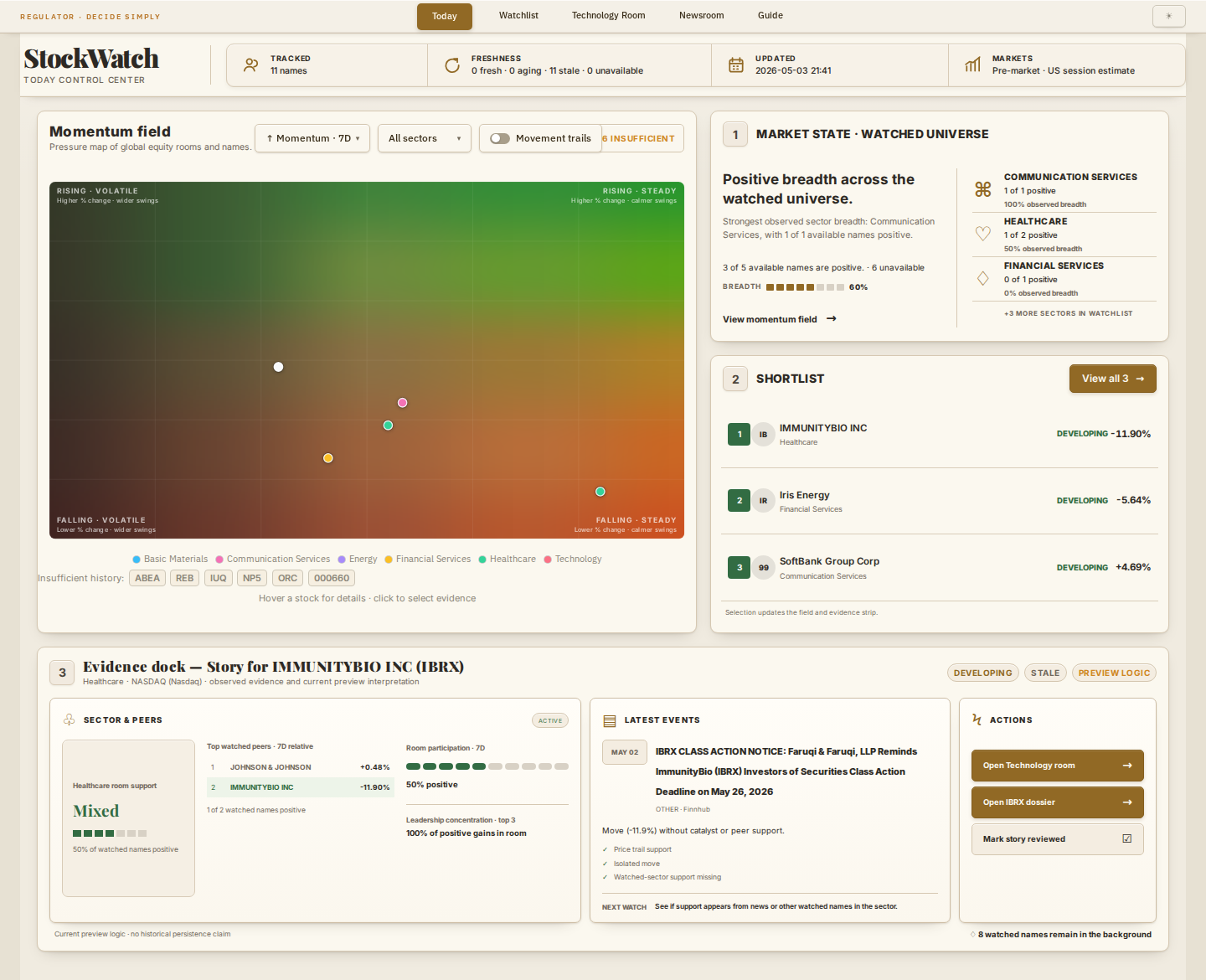This screenshot has height=980, width=1206.
Task: Toggle Financial Services legend filter
Action: (x=428, y=560)
